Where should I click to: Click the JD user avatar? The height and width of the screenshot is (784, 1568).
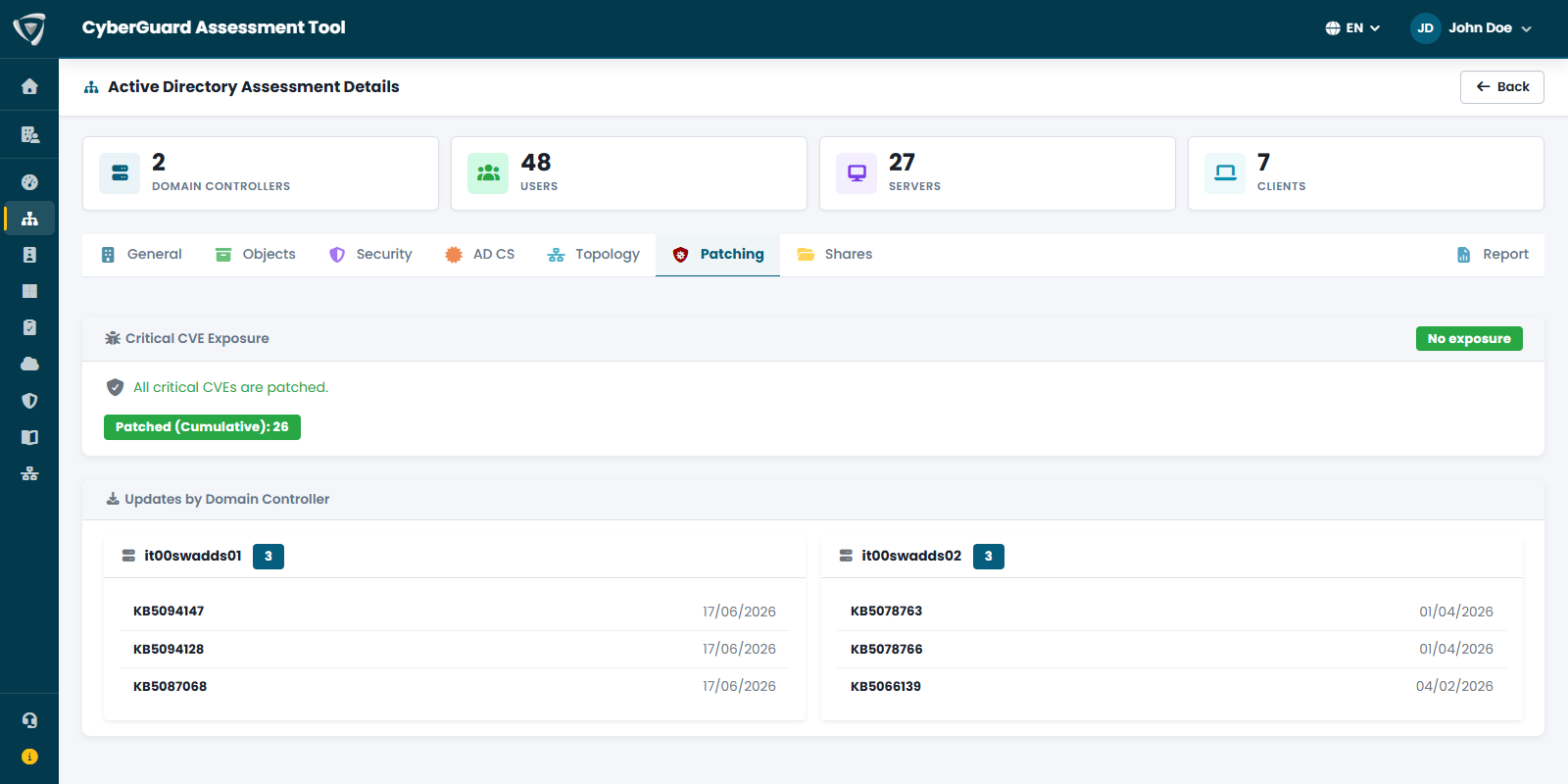[1425, 28]
